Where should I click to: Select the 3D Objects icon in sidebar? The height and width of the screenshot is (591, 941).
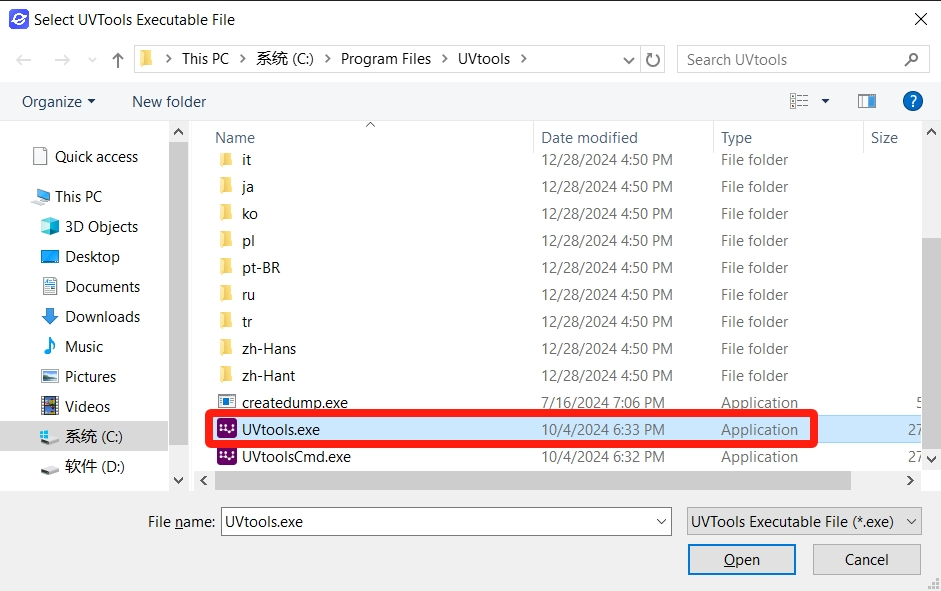pyautogui.click(x=50, y=227)
